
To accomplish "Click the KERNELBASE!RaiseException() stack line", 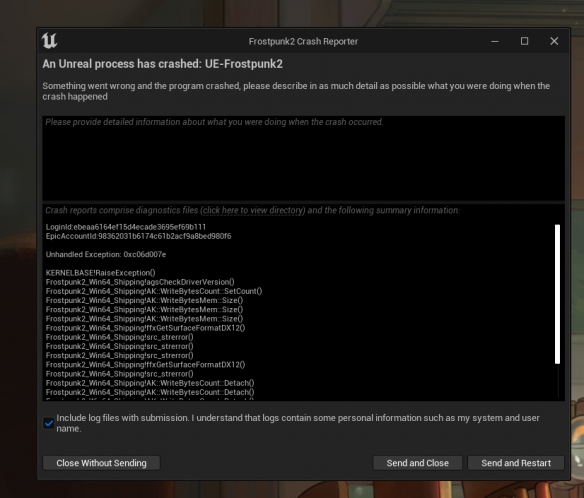I will coord(100,273).
